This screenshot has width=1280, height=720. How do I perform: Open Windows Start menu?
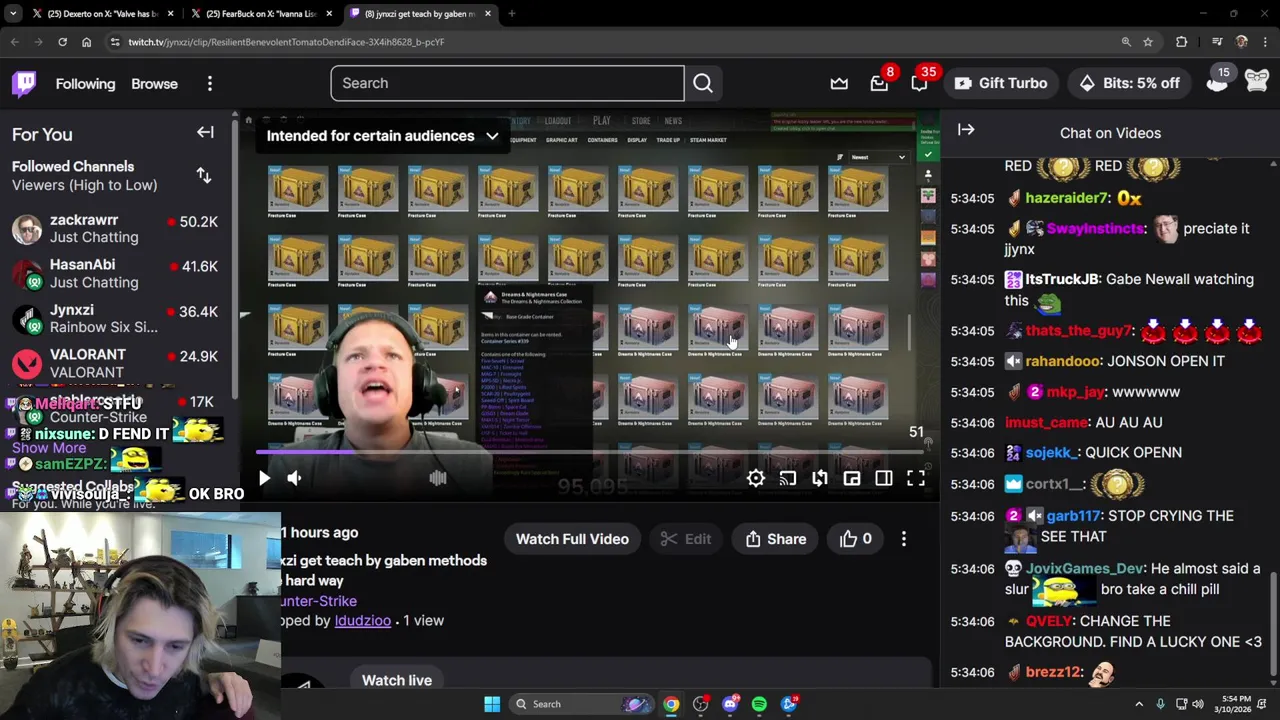pyautogui.click(x=492, y=704)
